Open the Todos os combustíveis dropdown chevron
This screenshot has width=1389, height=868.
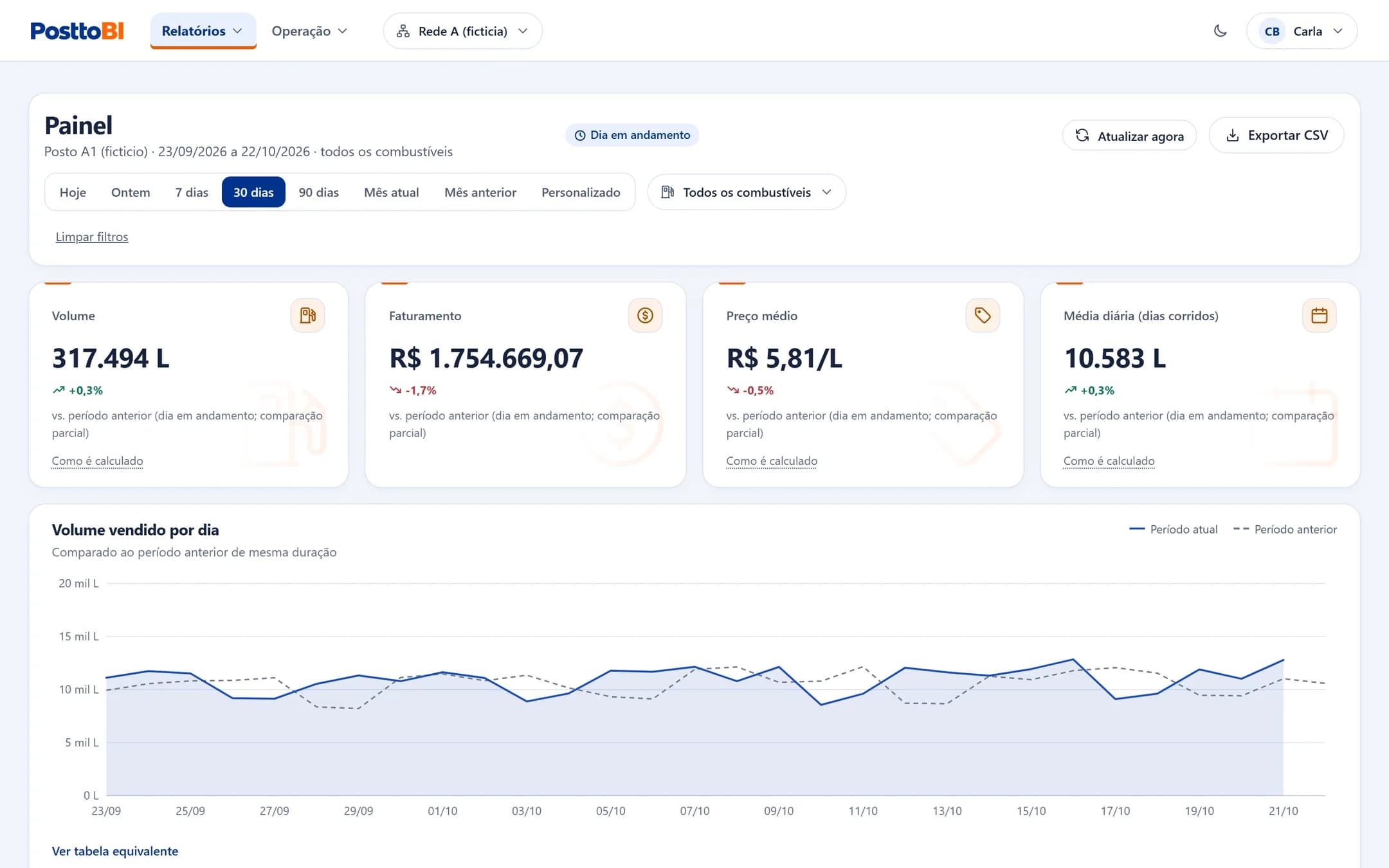coord(827,192)
